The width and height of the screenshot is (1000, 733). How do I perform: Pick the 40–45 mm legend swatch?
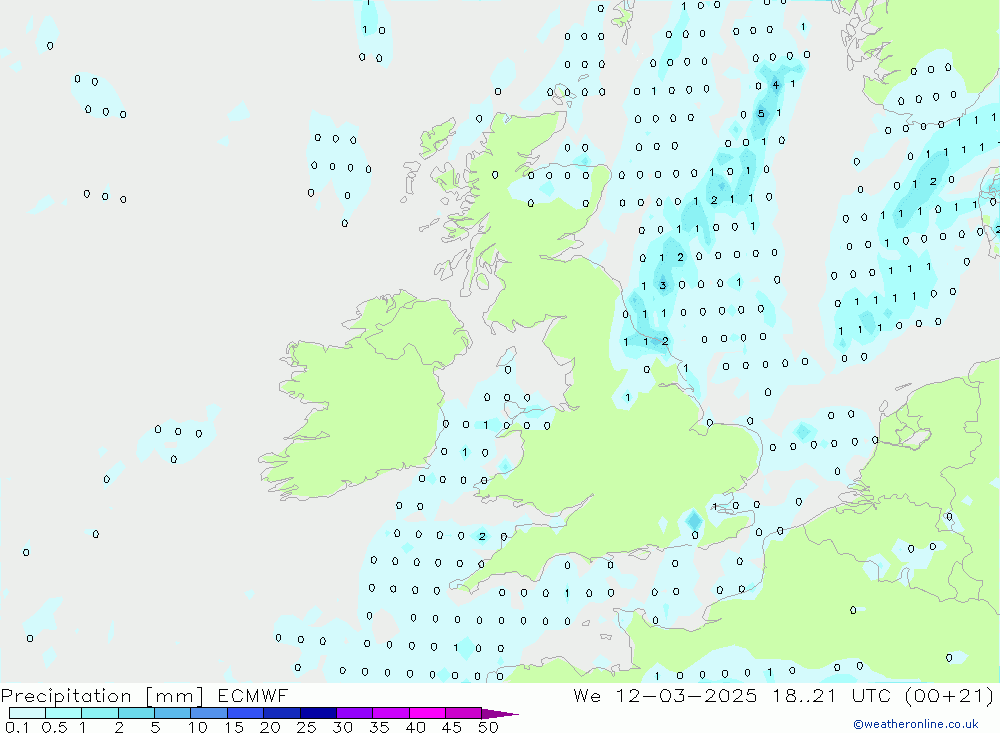click(x=427, y=713)
